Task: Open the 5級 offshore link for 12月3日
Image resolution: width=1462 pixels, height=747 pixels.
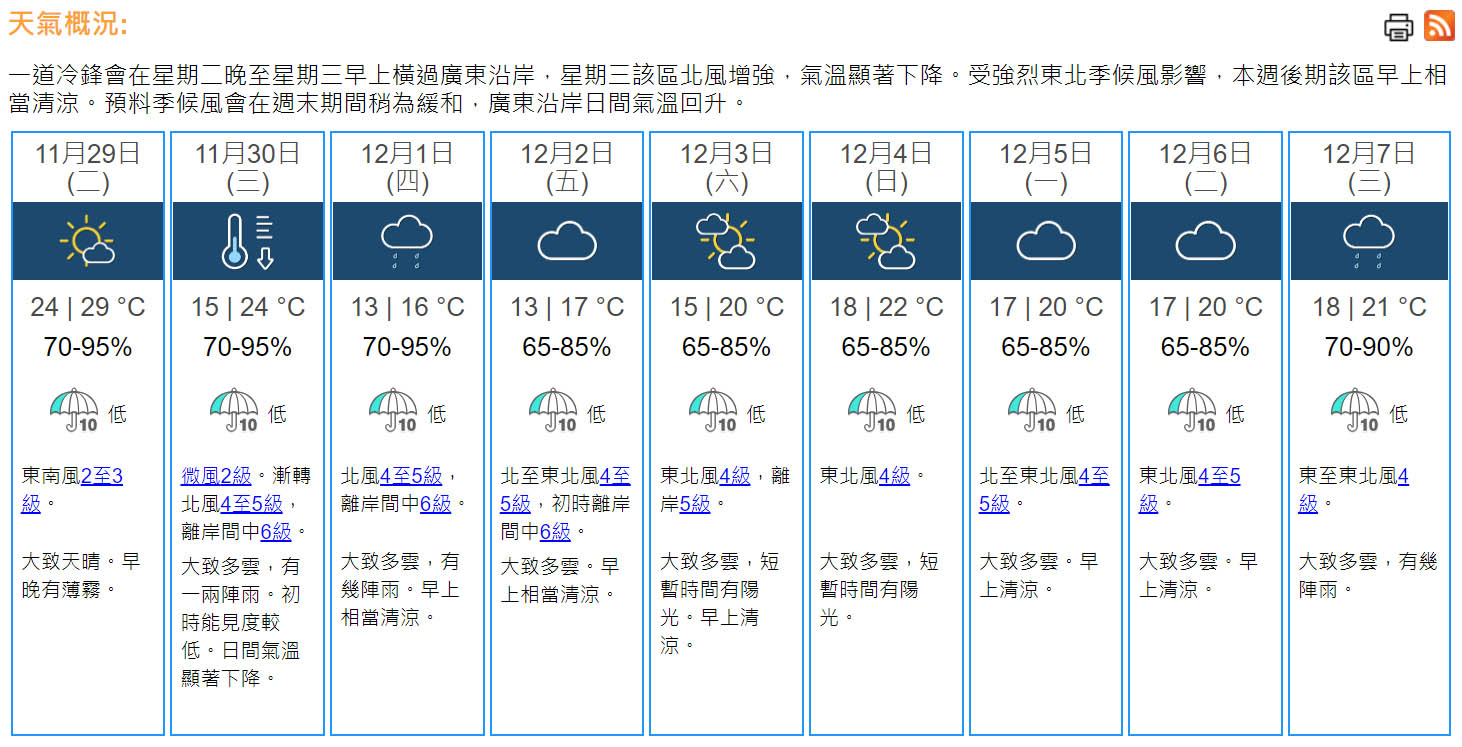Action: pyautogui.click(x=694, y=504)
